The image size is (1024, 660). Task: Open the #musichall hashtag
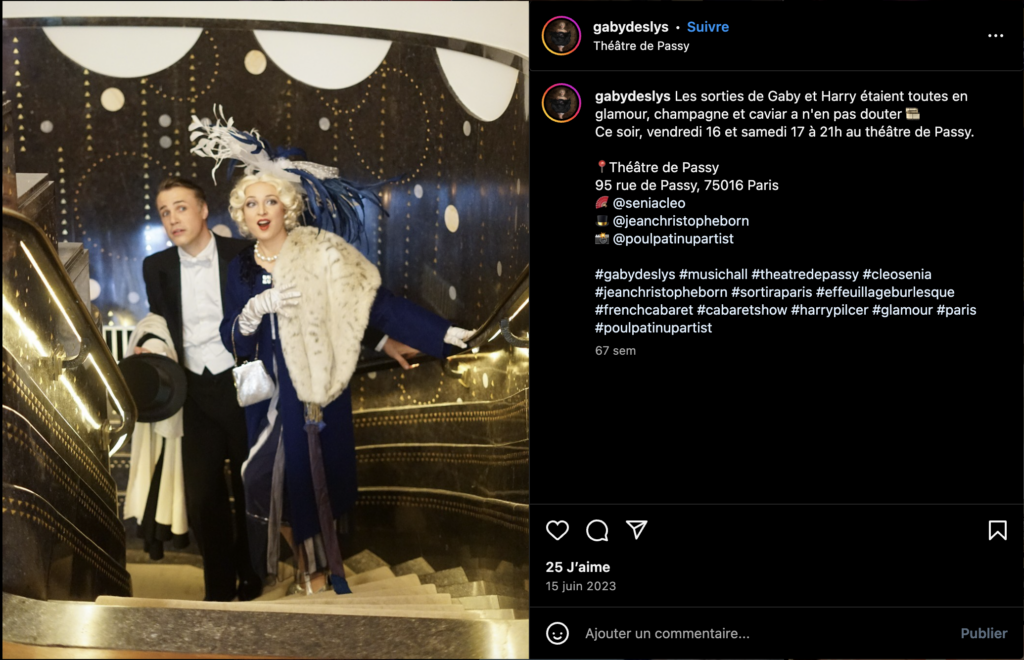pyautogui.click(x=713, y=274)
